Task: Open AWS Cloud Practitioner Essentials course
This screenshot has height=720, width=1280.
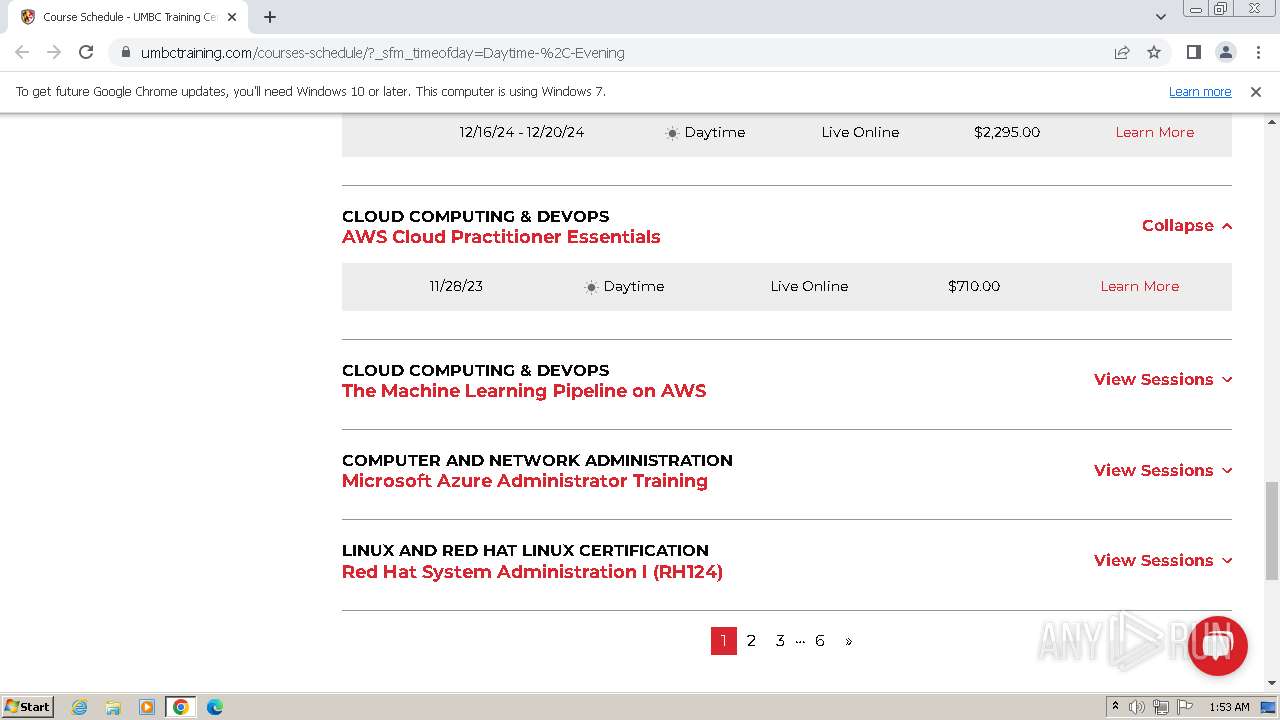Action: tap(501, 237)
